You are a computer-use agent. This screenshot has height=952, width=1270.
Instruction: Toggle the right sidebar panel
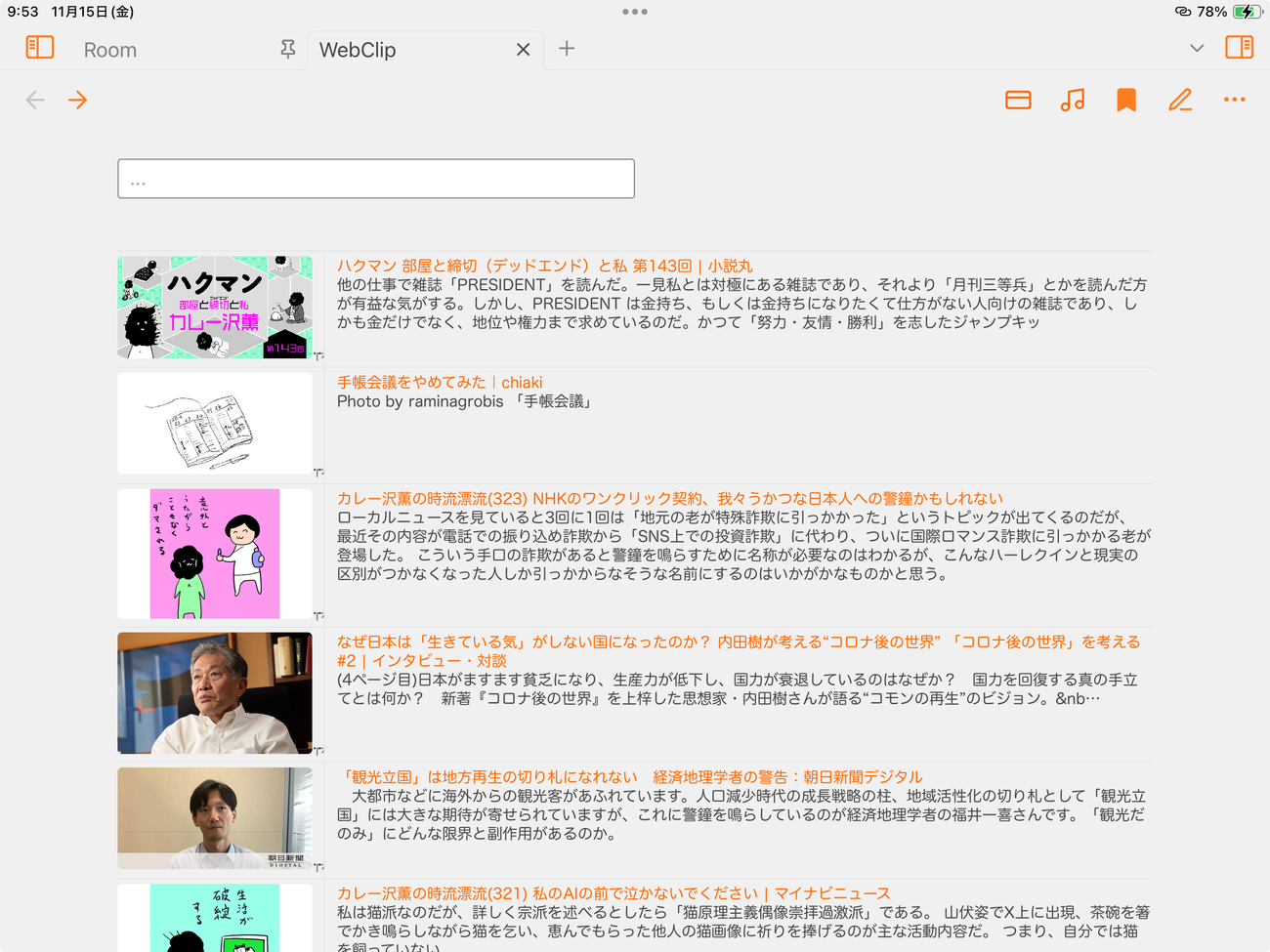tap(1239, 48)
